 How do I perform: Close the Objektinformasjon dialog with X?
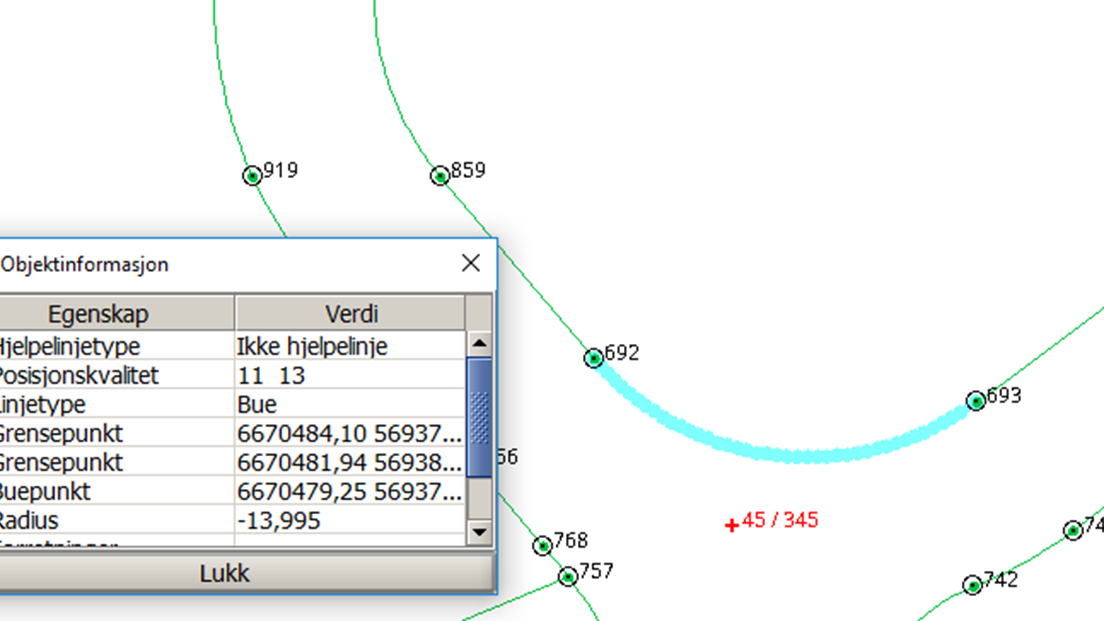click(x=470, y=263)
